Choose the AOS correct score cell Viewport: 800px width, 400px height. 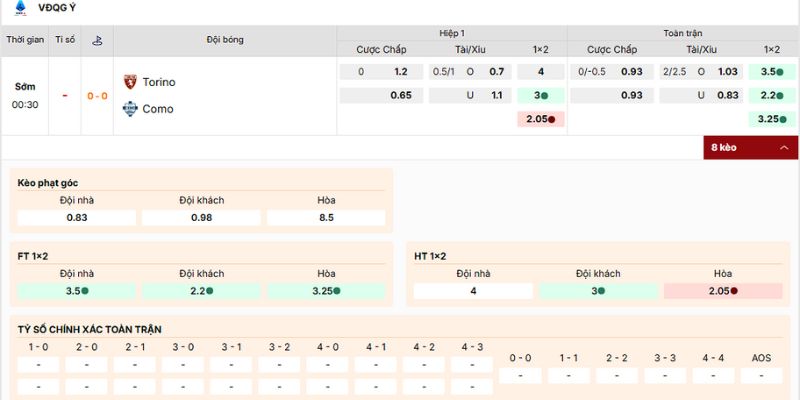762,375
